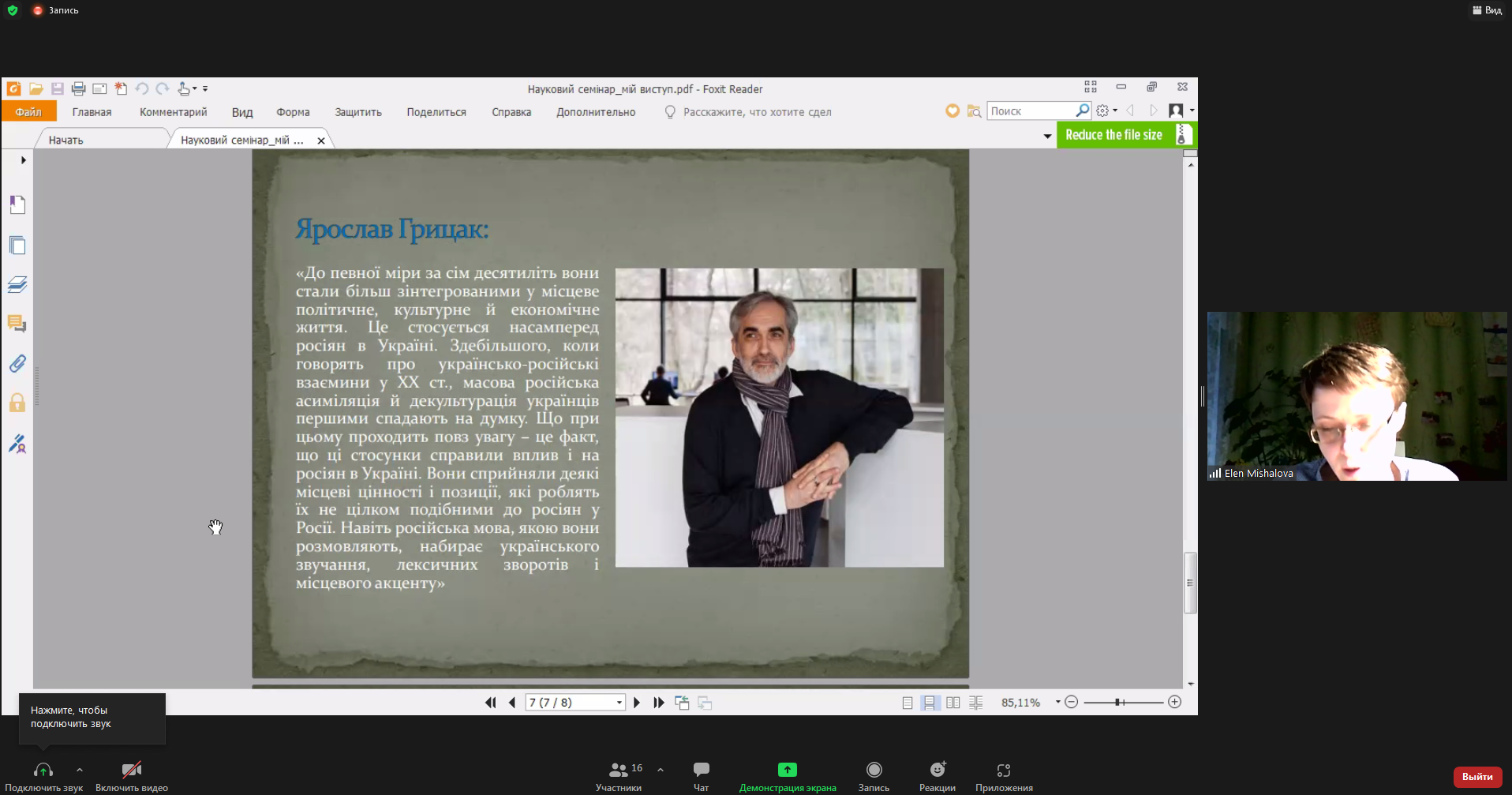This screenshot has height=795, width=1512.
Task: Zoom in with the plus button
Action: pyautogui.click(x=1174, y=702)
